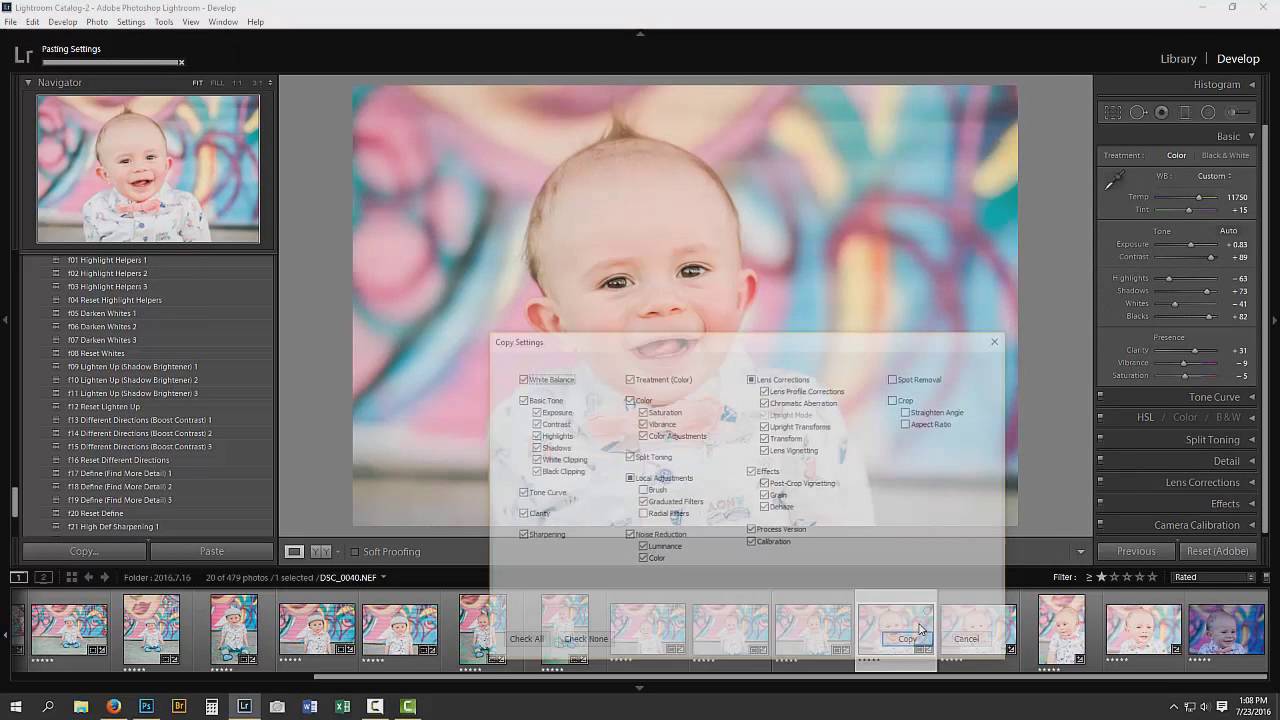Viewport: 1280px width, 720px height.
Task: Select the Crop Overlay tool
Action: (x=1112, y=113)
